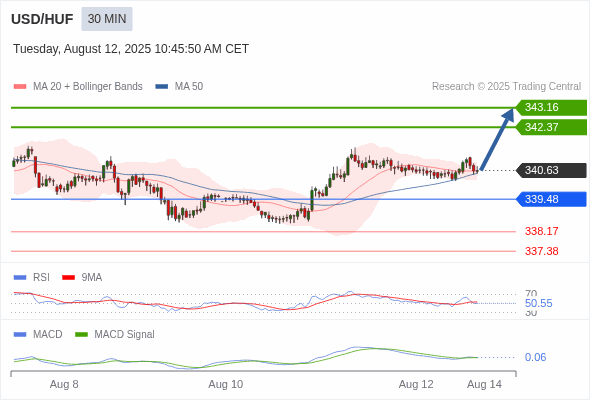The width and height of the screenshot is (590, 400).
Task: Click the RSI legend label
Action: point(41,278)
